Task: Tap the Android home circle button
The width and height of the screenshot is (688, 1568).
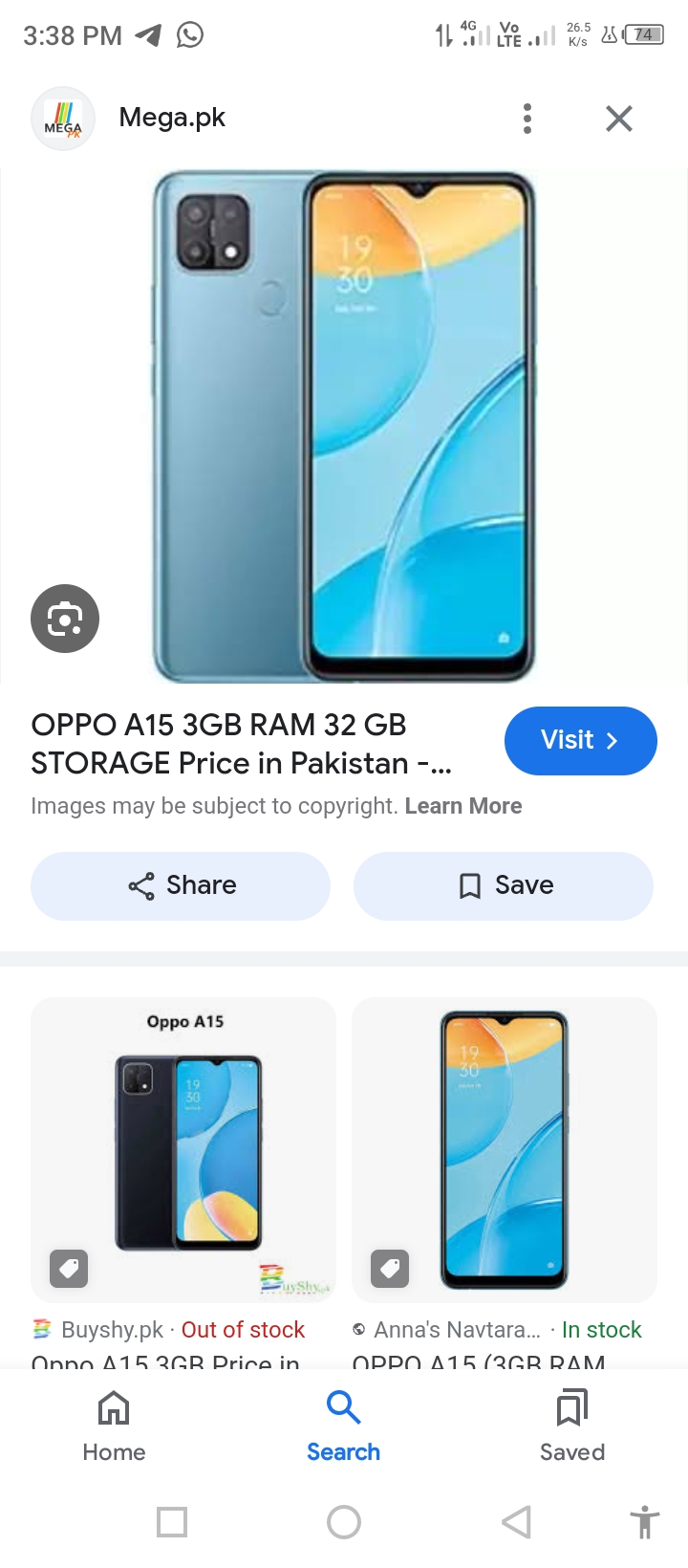Action: click(344, 1521)
